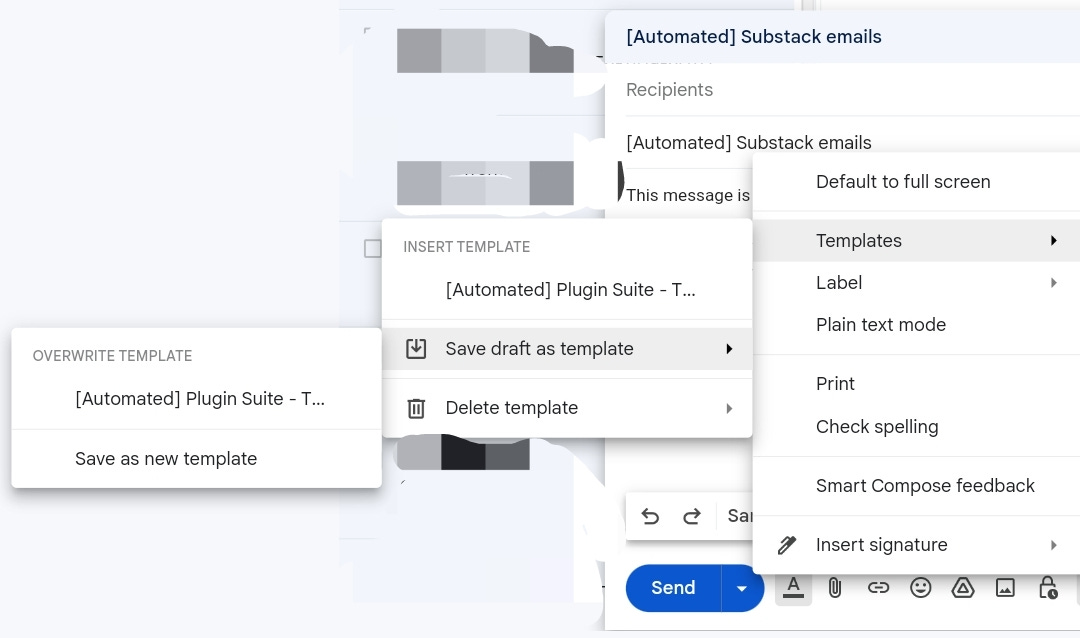Image resolution: width=1080 pixels, height=638 pixels.
Task: Click the undo arrow icon
Action: point(650,516)
